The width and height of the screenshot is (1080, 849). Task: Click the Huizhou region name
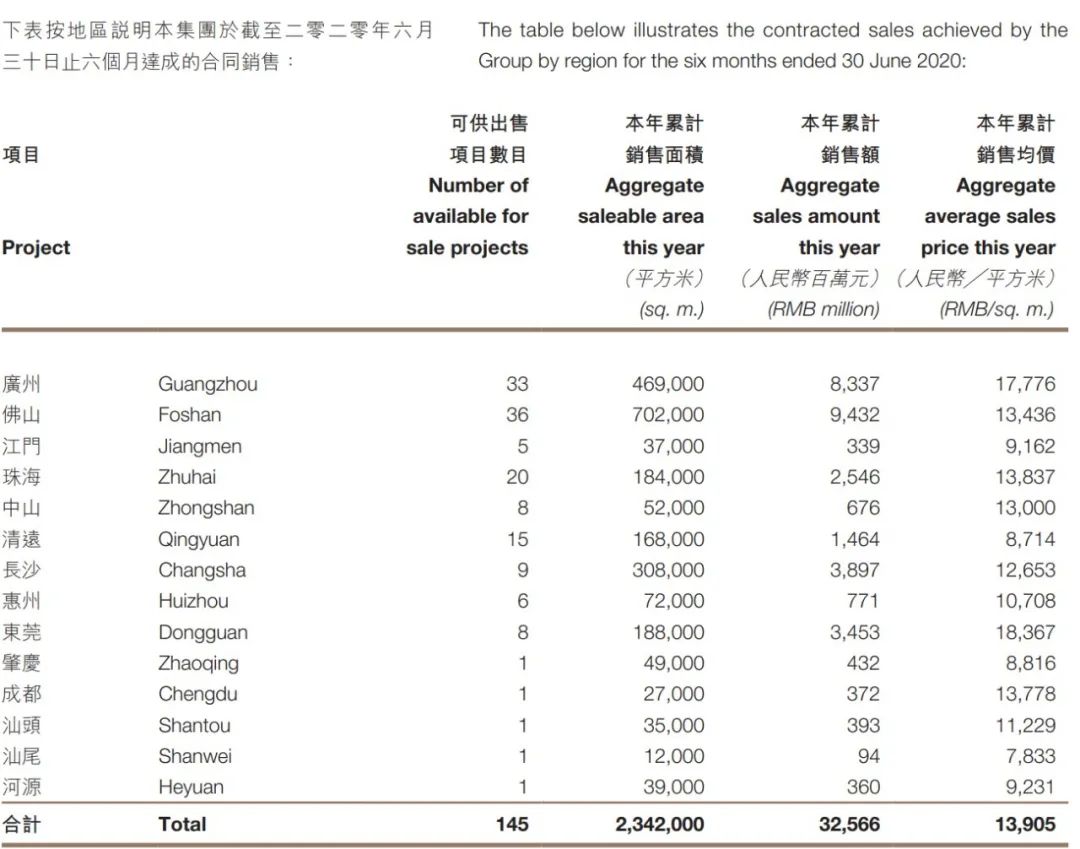coord(193,601)
